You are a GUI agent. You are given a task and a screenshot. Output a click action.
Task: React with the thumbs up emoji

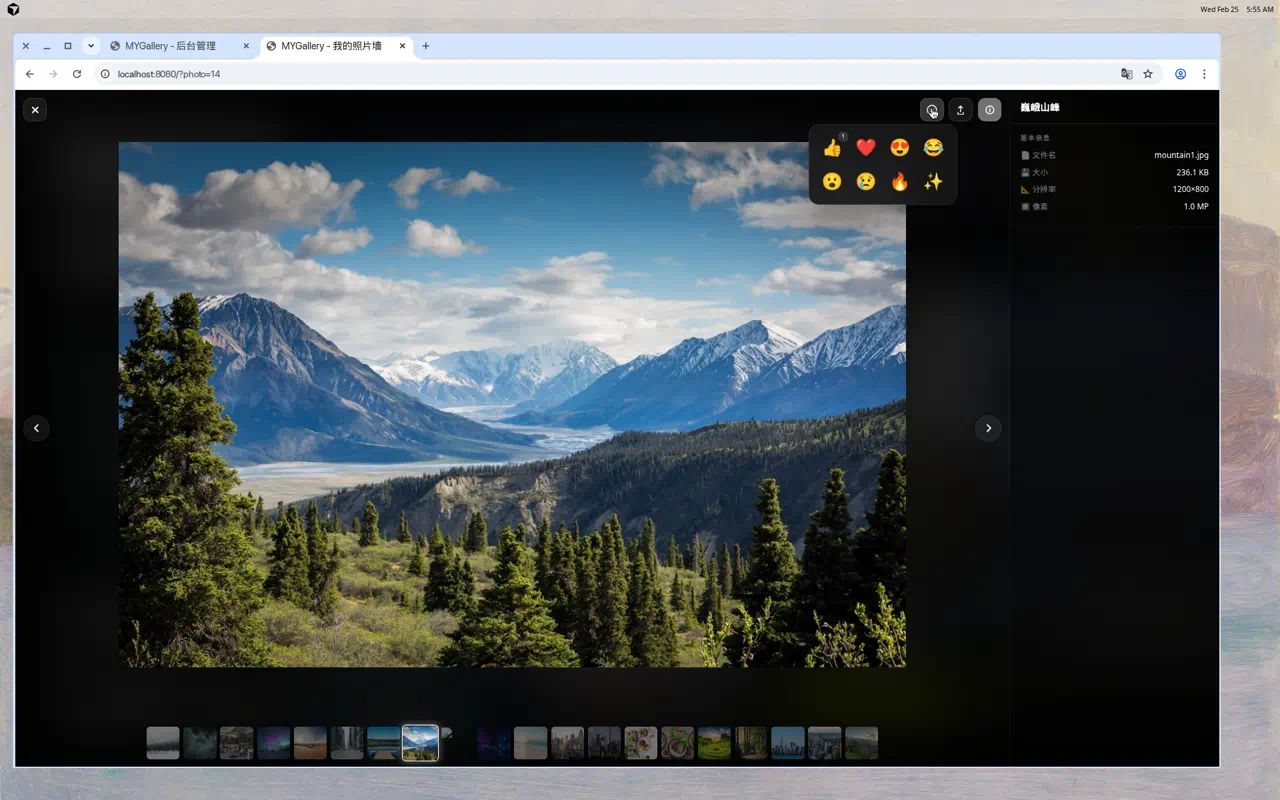832,148
